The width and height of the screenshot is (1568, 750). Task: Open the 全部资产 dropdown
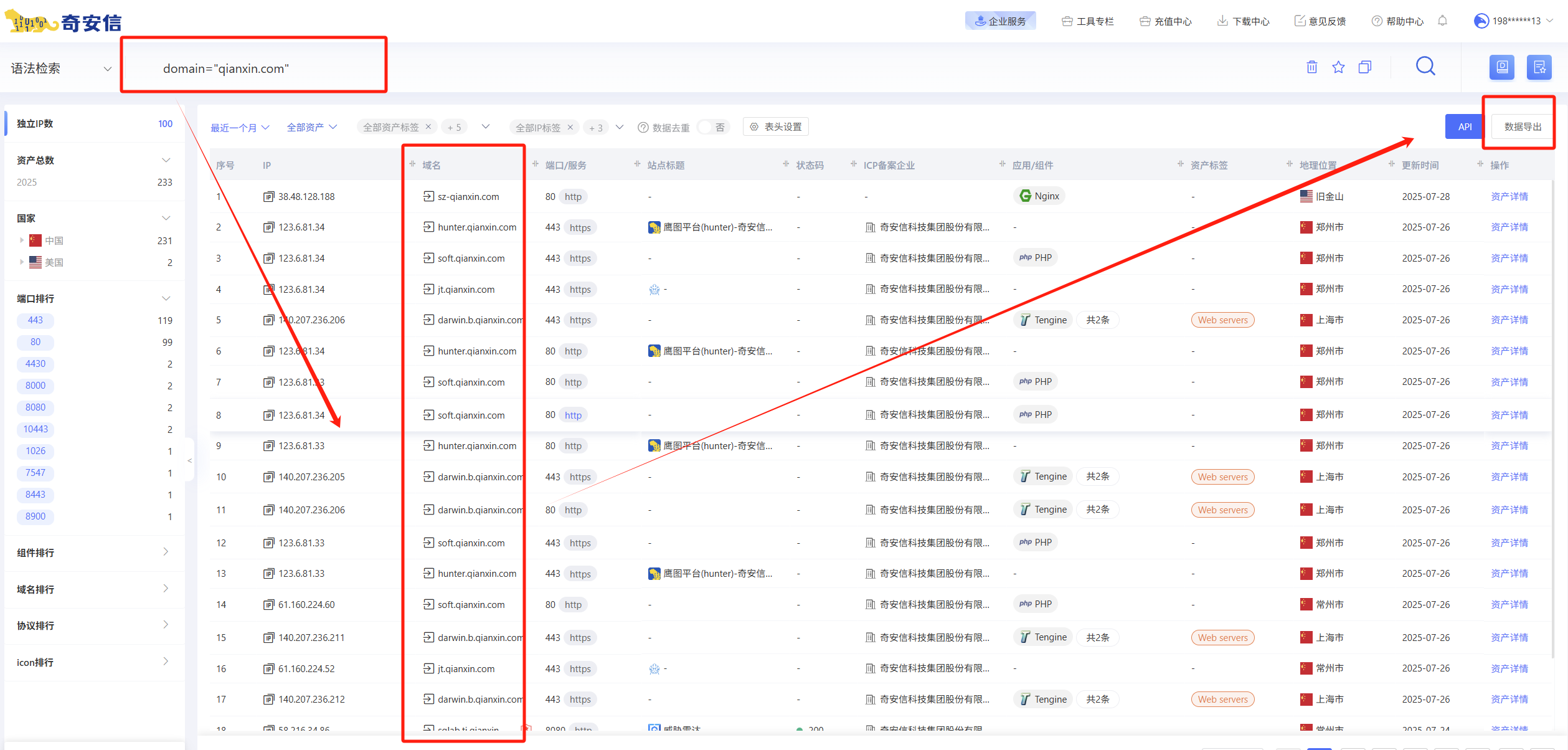[x=311, y=127]
